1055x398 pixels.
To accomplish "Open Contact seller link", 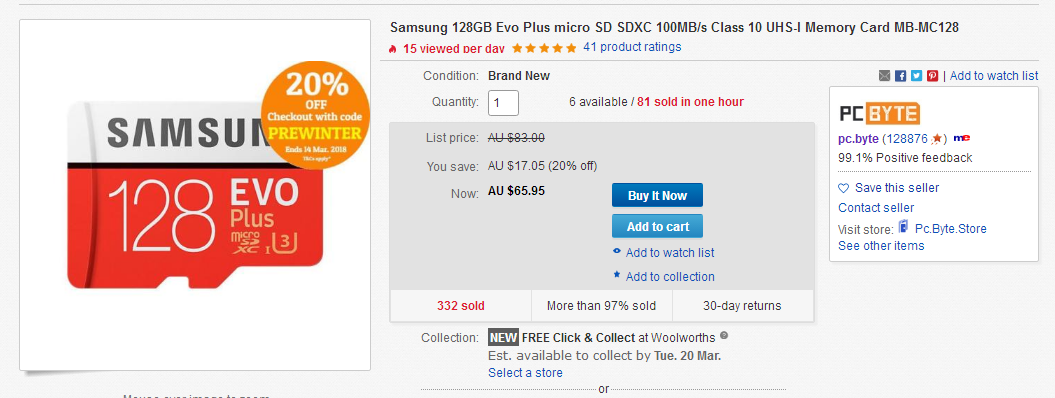I will 876,208.
